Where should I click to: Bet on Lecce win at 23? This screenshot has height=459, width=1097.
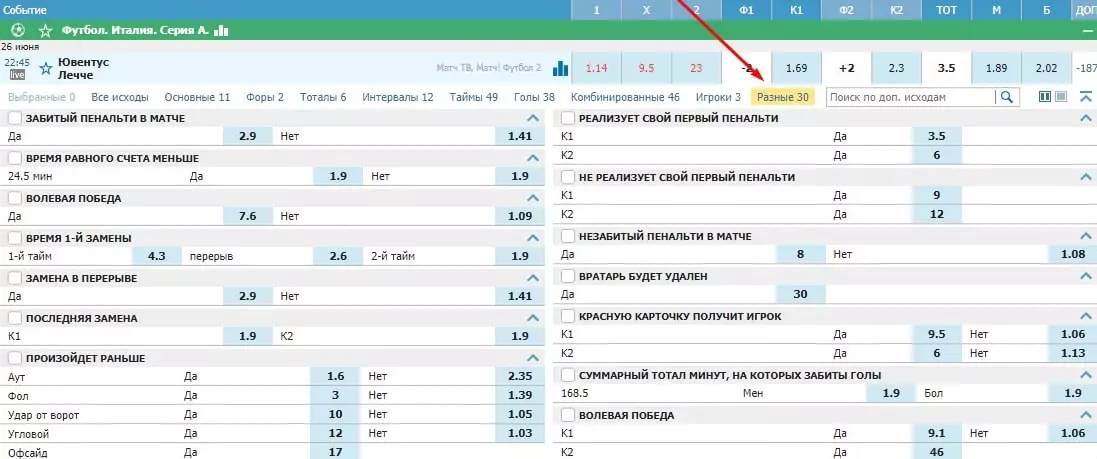point(695,69)
